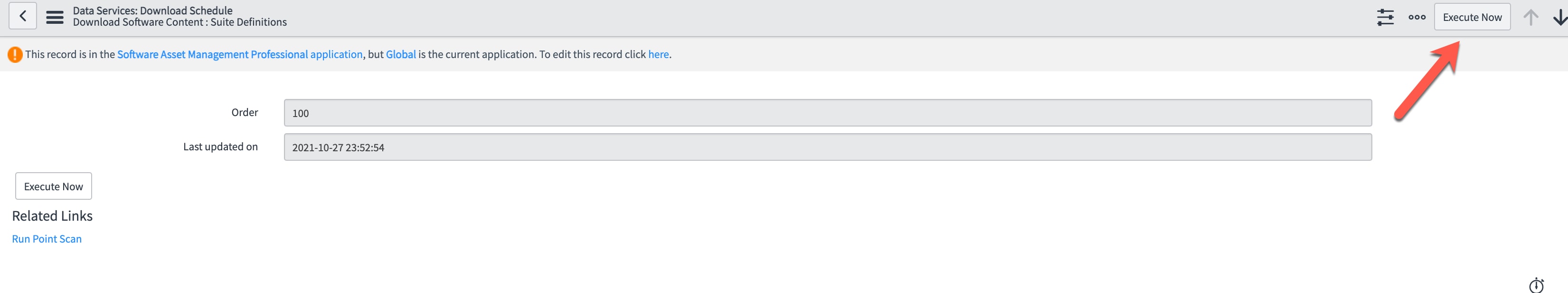Image resolution: width=1568 pixels, height=293 pixels.
Task: Click the Last updated on date field
Action: click(x=827, y=147)
